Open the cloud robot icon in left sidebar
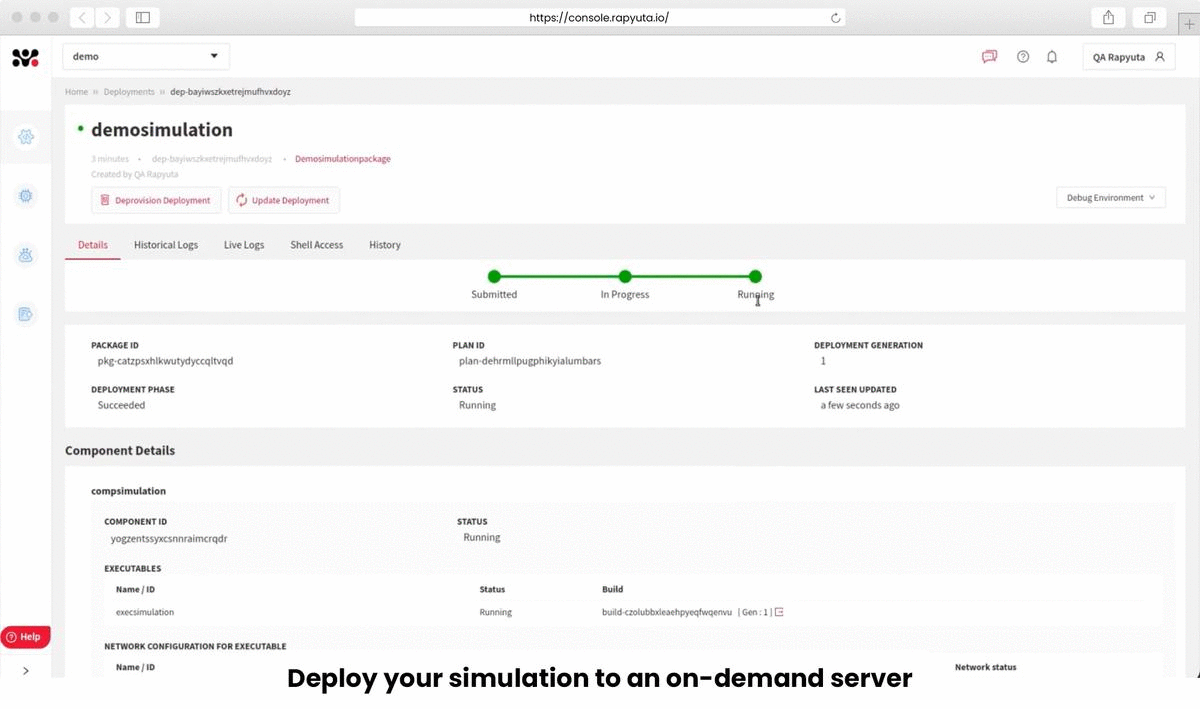 [26, 255]
